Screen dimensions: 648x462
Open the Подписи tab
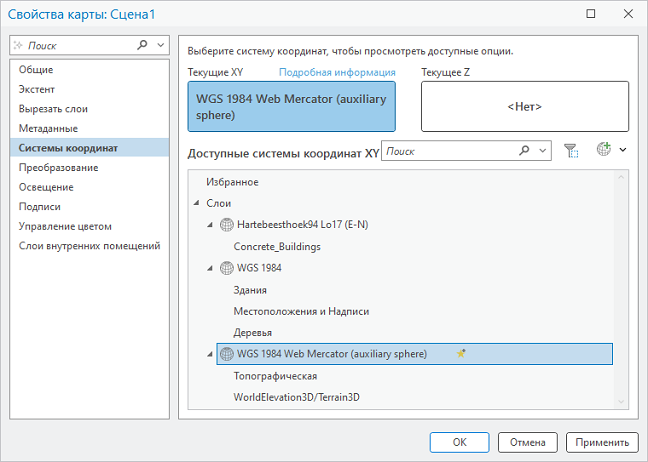(89, 207)
